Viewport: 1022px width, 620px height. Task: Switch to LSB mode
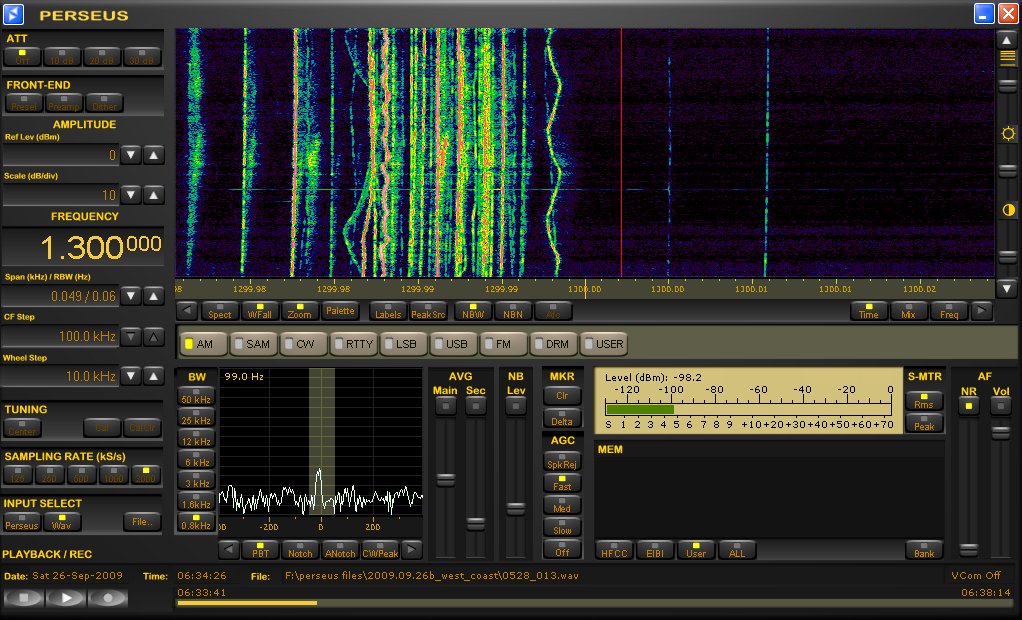tap(403, 344)
